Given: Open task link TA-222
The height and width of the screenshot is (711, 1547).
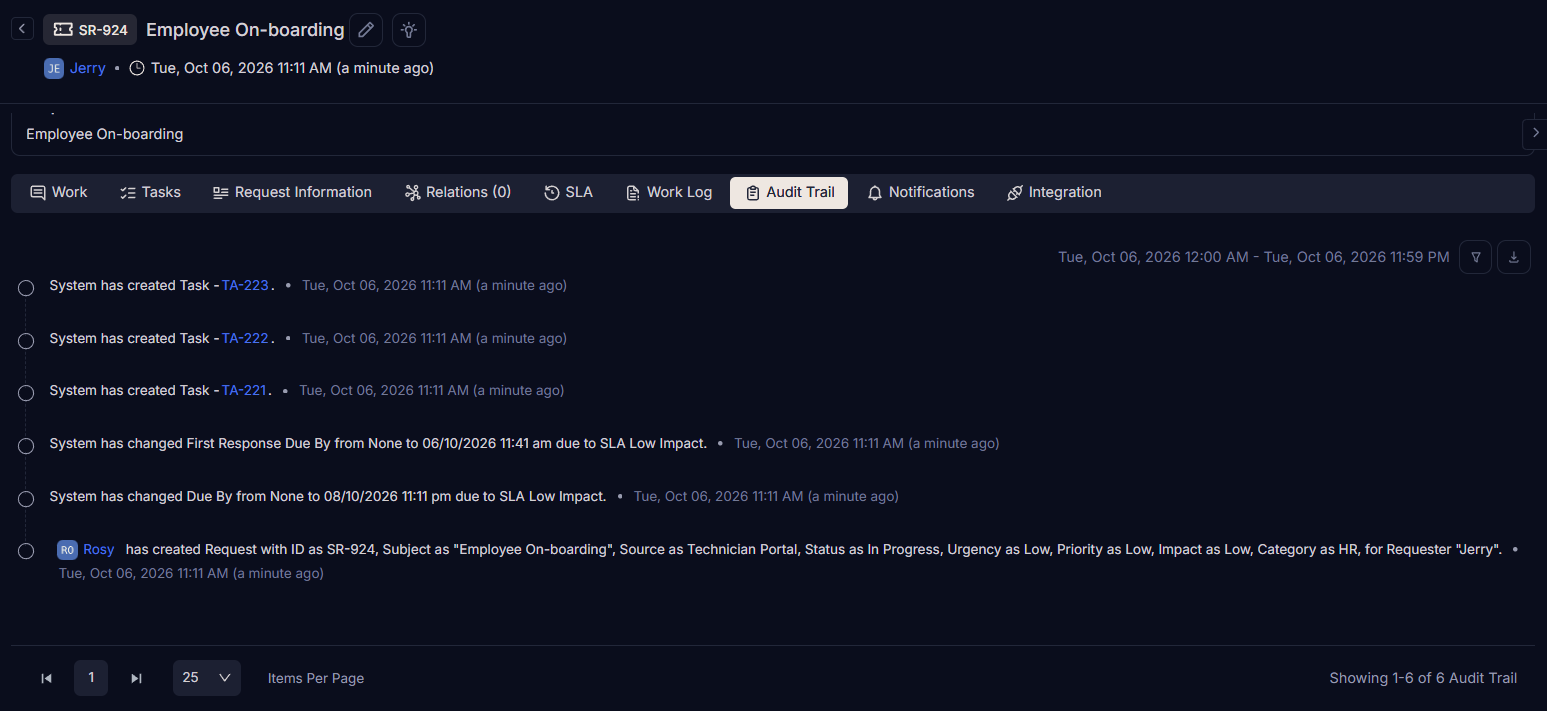Looking at the screenshot, I should (245, 338).
